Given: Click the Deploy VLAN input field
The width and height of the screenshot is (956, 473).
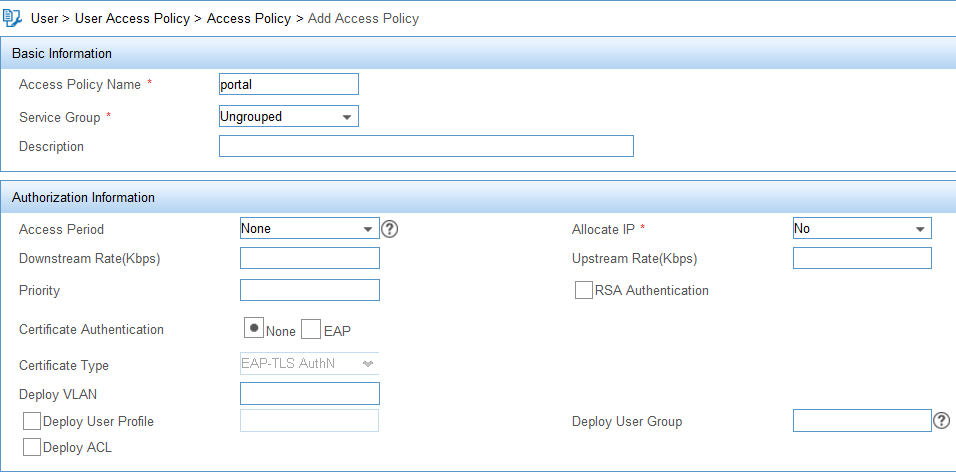Looking at the screenshot, I should point(310,394).
